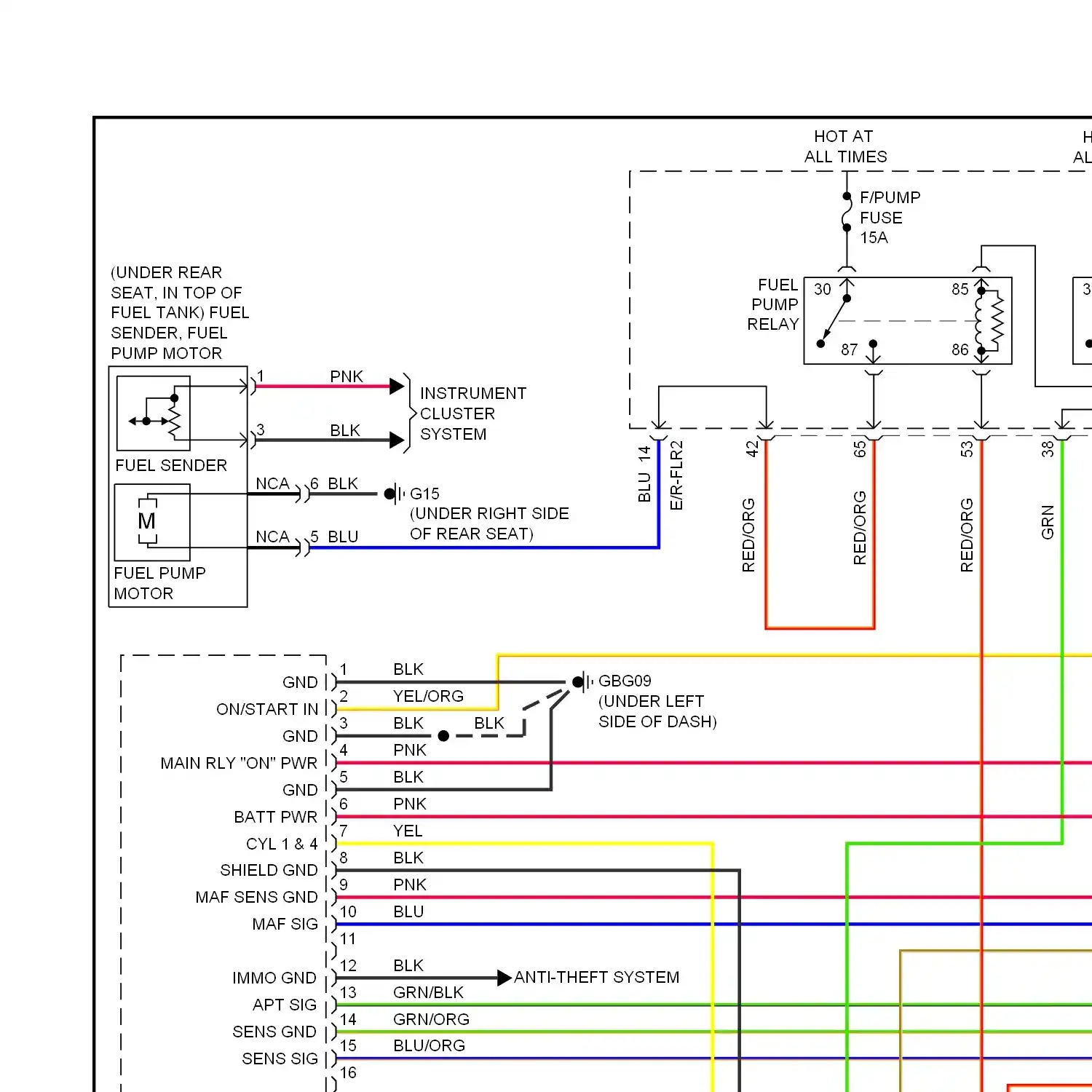Click the fuel pump motor M symbol
1092x1092 pixels.
tap(147, 521)
